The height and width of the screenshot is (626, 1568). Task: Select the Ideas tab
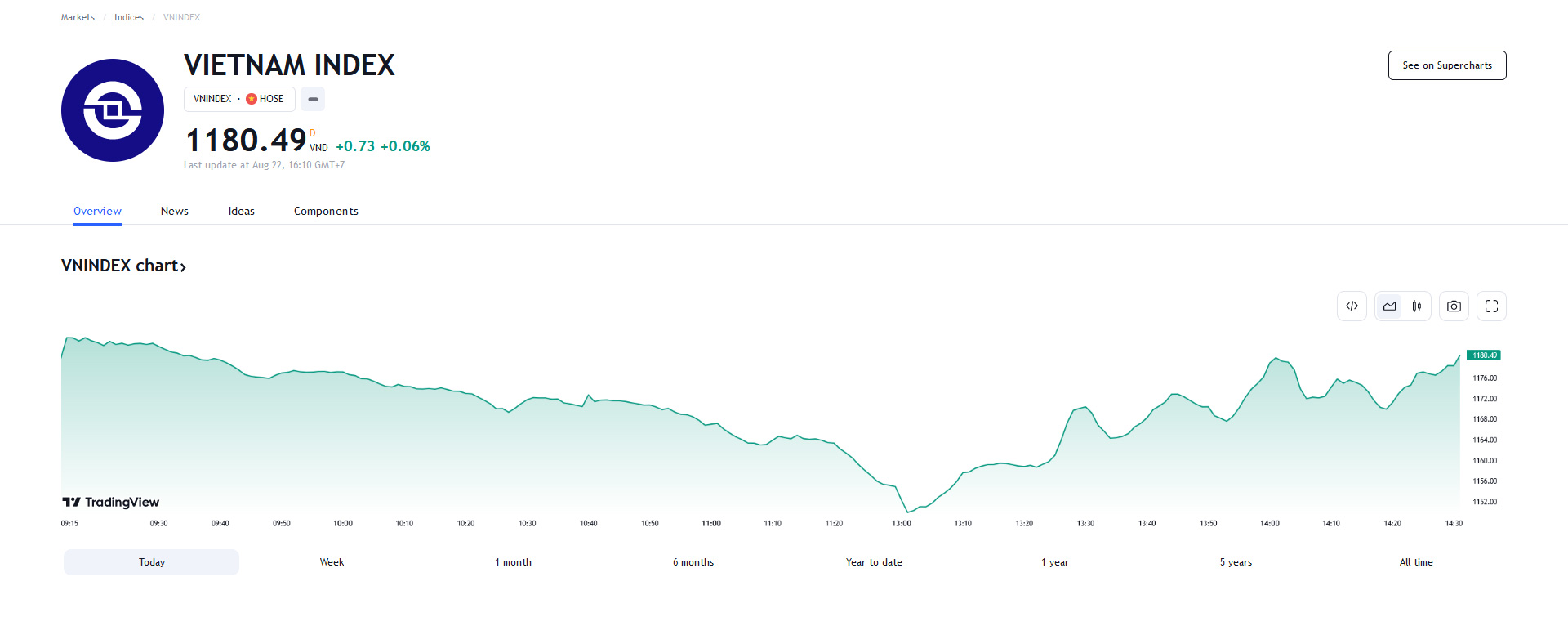[x=242, y=211]
